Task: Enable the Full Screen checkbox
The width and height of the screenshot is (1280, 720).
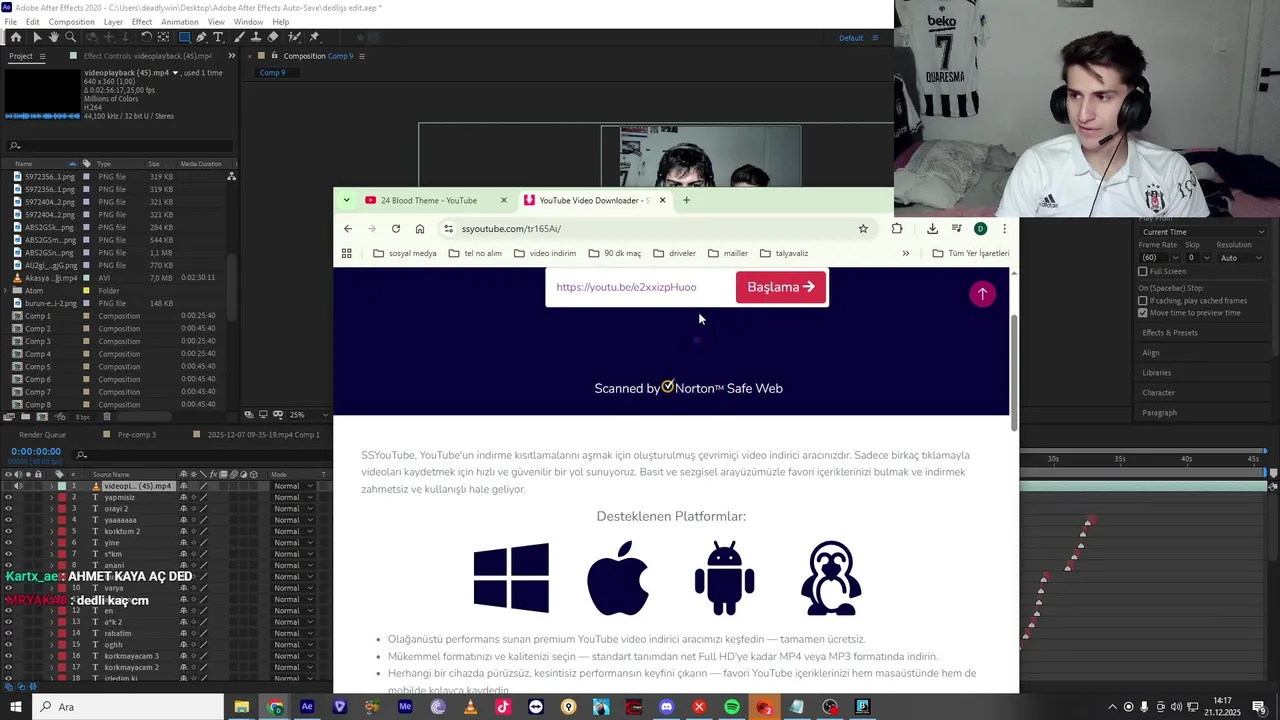Action: coord(1143,271)
